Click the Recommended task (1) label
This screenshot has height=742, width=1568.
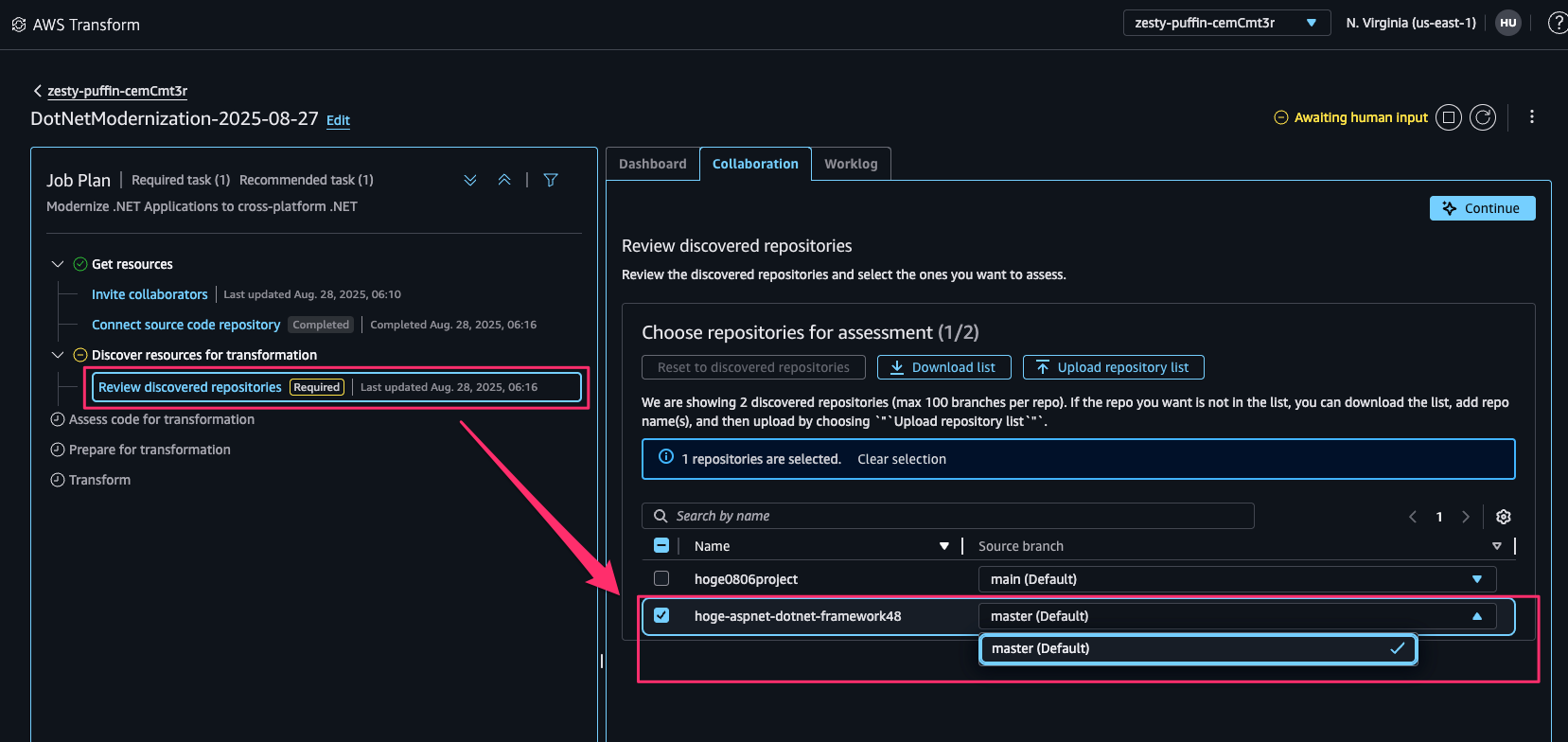(307, 180)
